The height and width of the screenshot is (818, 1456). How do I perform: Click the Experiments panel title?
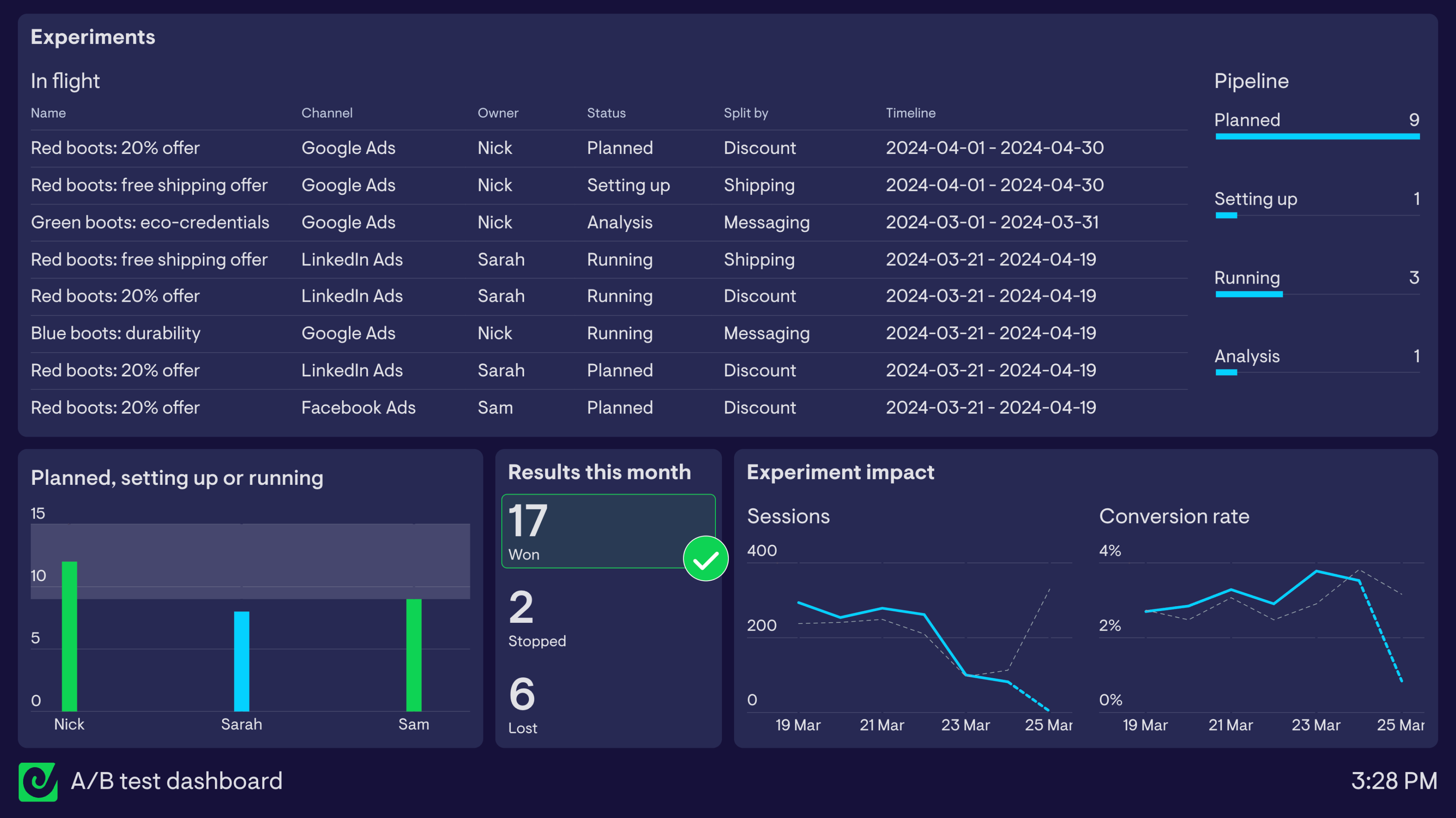point(93,37)
